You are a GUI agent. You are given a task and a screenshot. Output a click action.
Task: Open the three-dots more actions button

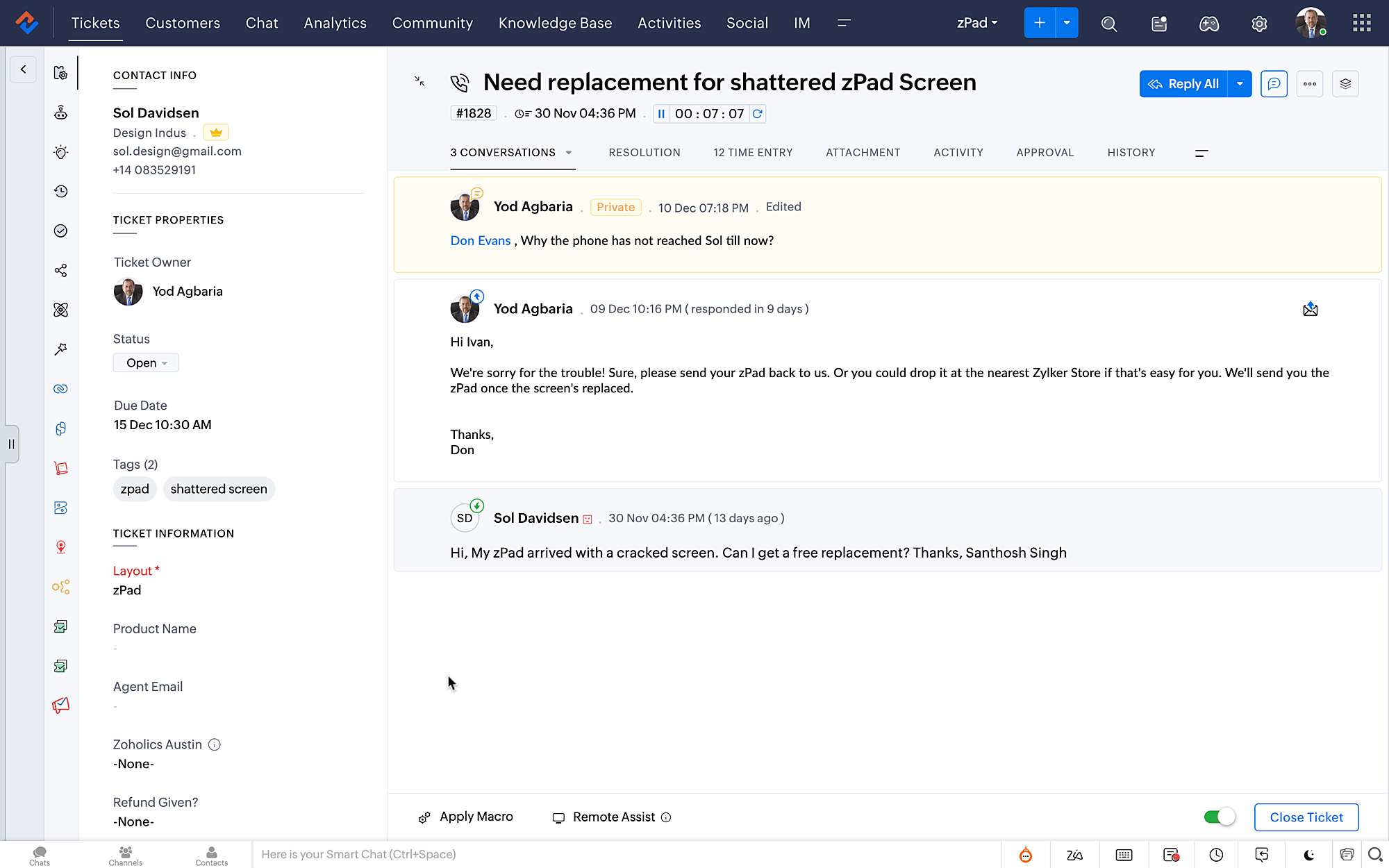pyautogui.click(x=1310, y=84)
